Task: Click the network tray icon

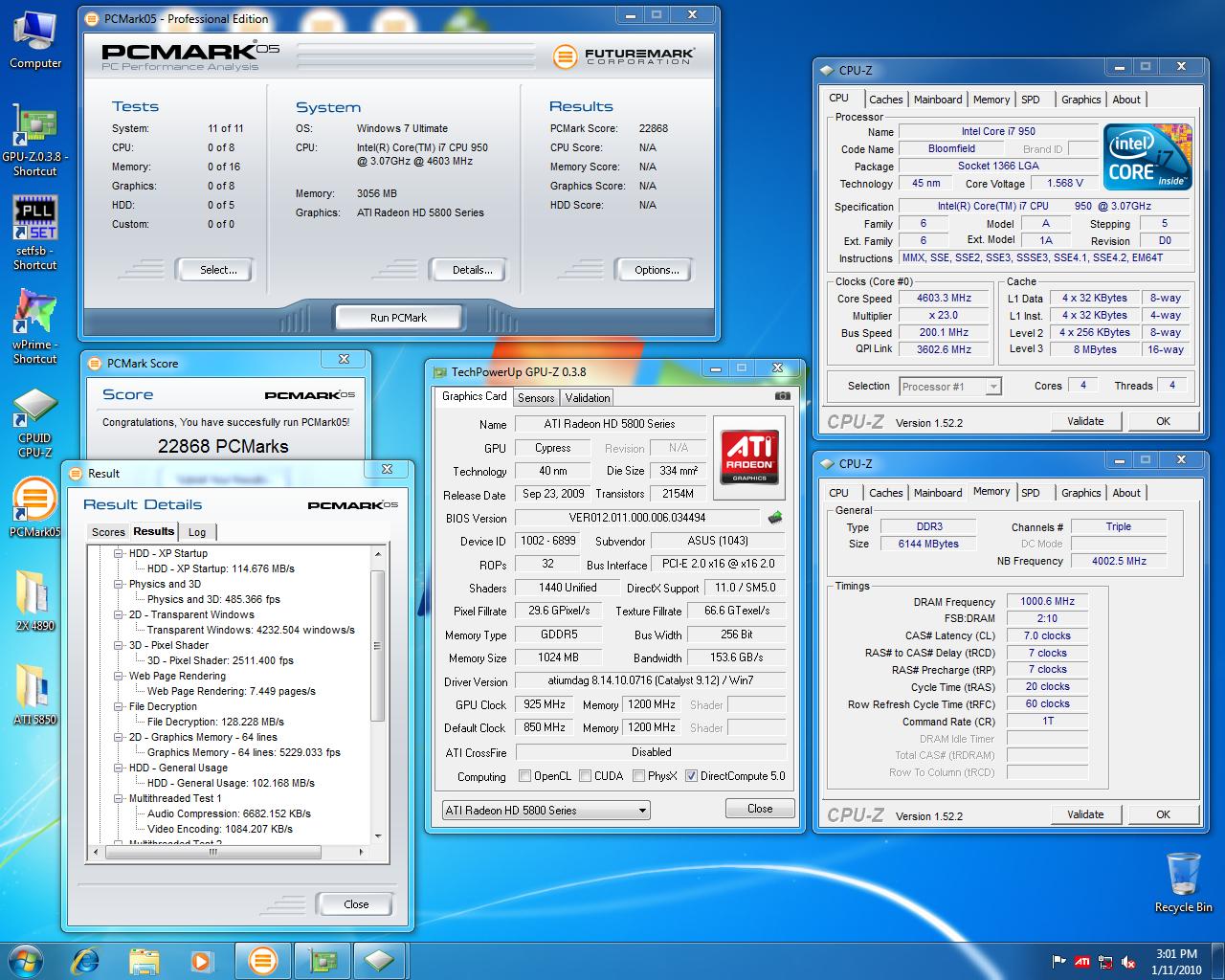Action: tap(1106, 961)
